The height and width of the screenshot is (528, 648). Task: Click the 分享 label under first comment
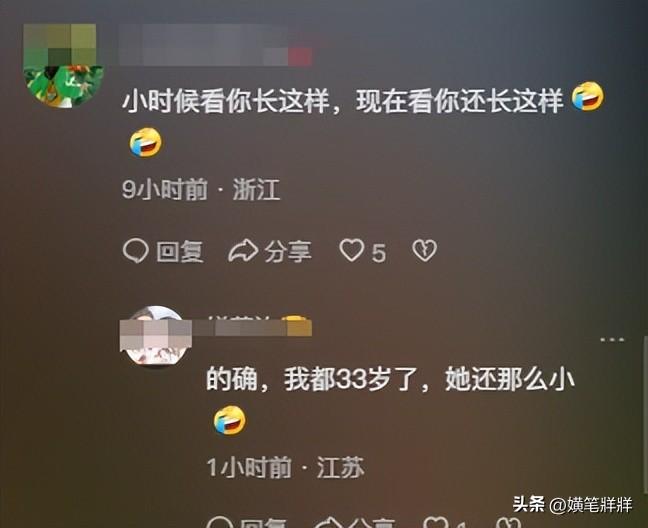tap(288, 252)
